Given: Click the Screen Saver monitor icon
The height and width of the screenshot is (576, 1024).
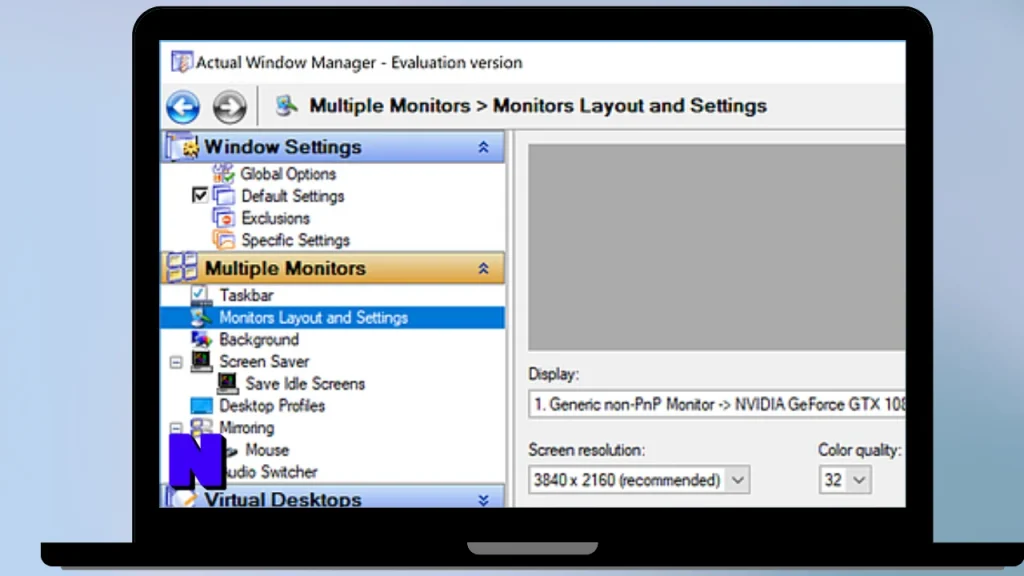Looking at the screenshot, I should [x=201, y=361].
